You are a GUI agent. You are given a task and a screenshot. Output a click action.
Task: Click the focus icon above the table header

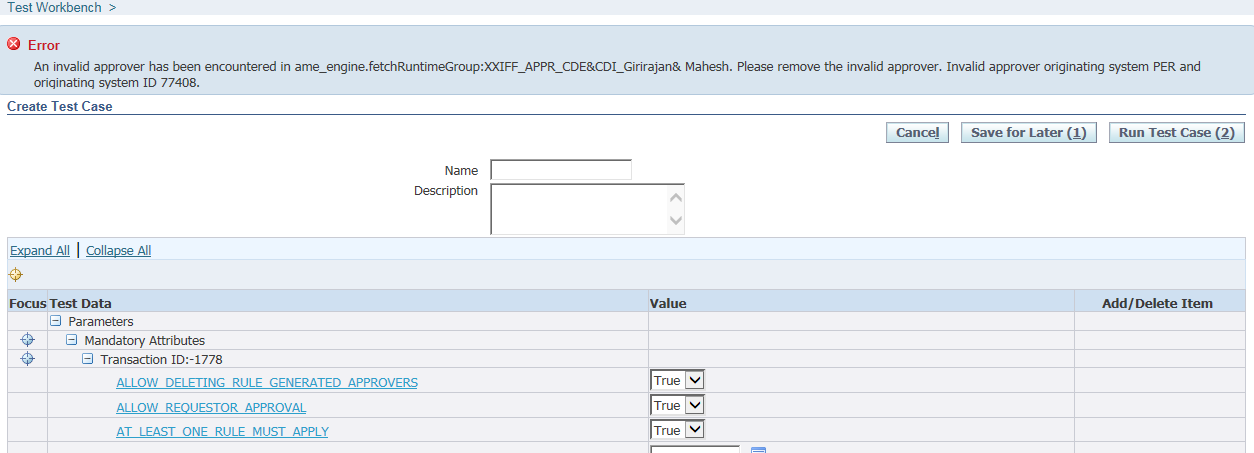[15, 275]
